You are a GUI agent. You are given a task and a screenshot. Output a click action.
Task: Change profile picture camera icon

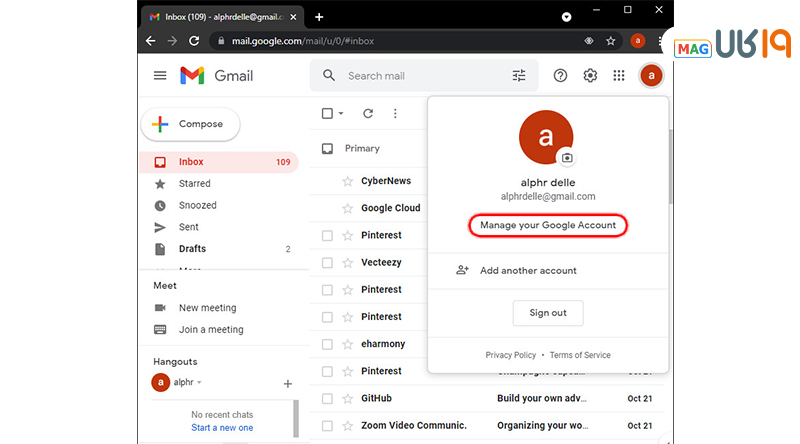(x=567, y=158)
